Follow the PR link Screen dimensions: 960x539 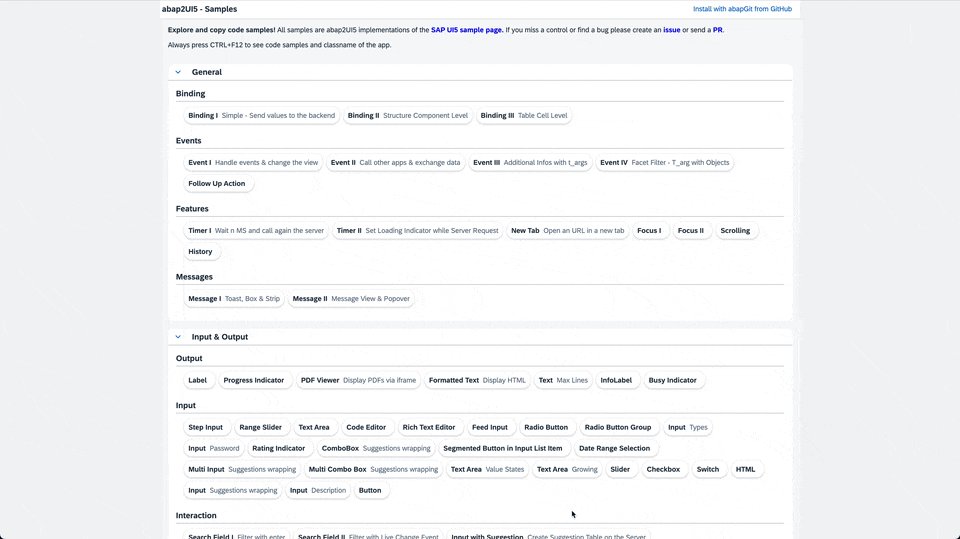718,30
